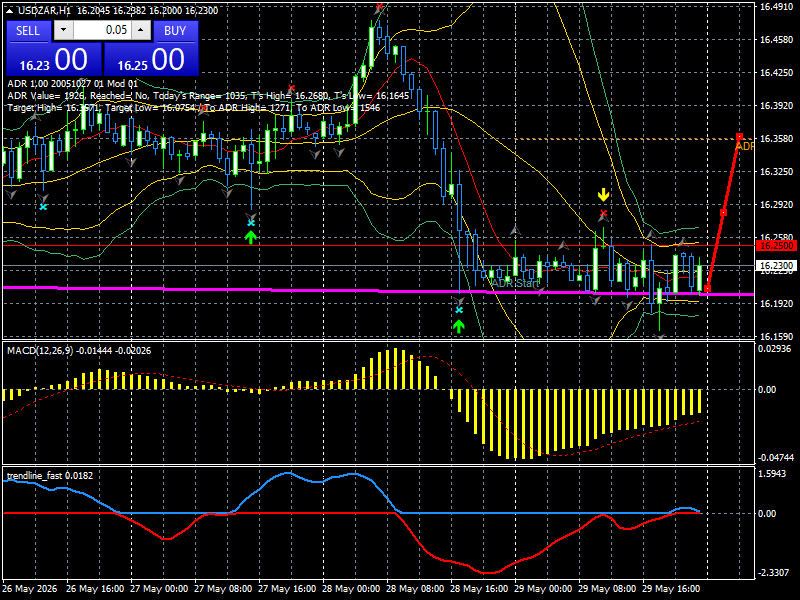This screenshot has width=800, height=600.
Task: Click the trendline_fast 0.0182 indicator label
Action: (50, 476)
